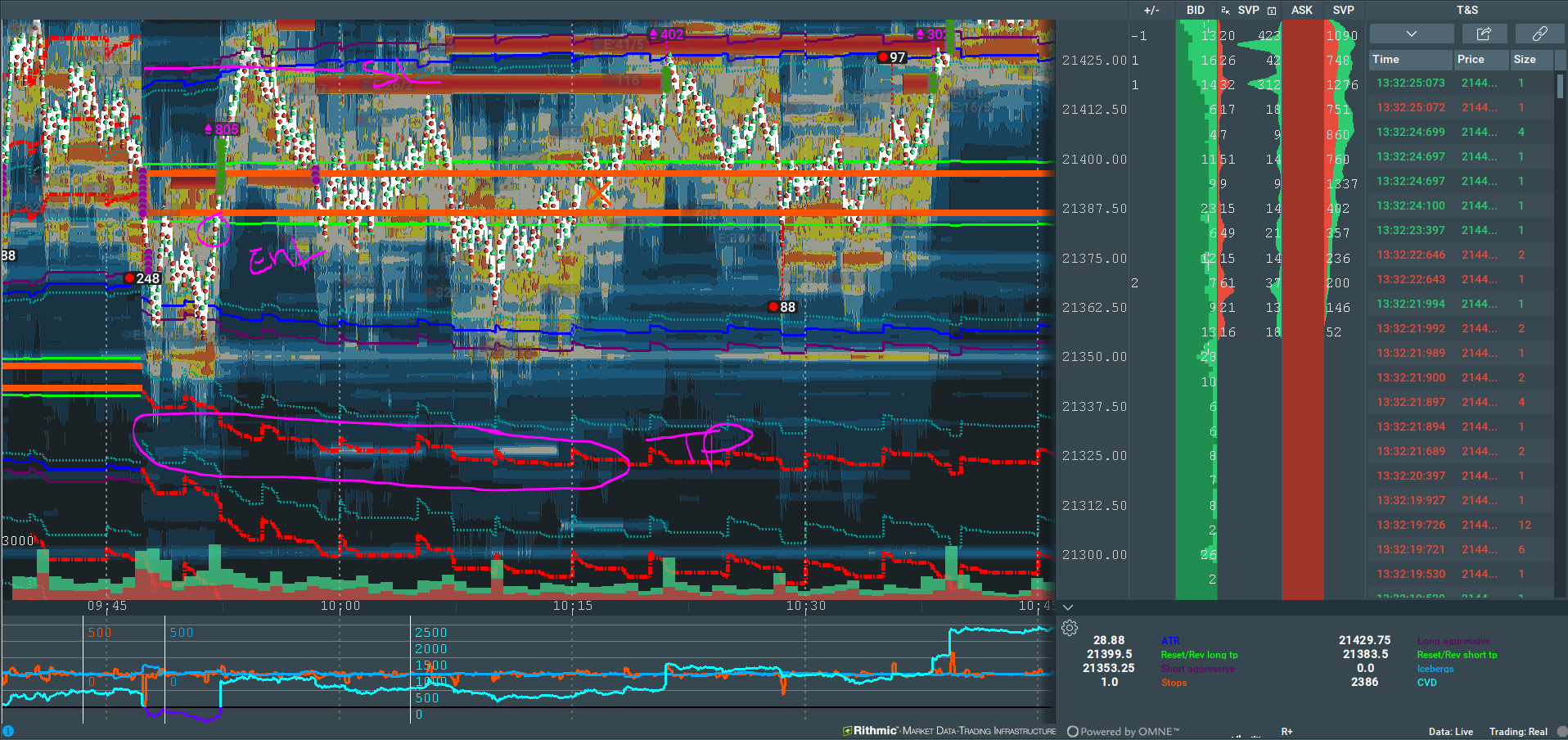Click the ATR value 28.88
This screenshot has height=740, width=1568.
click(x=1109, y=640)
